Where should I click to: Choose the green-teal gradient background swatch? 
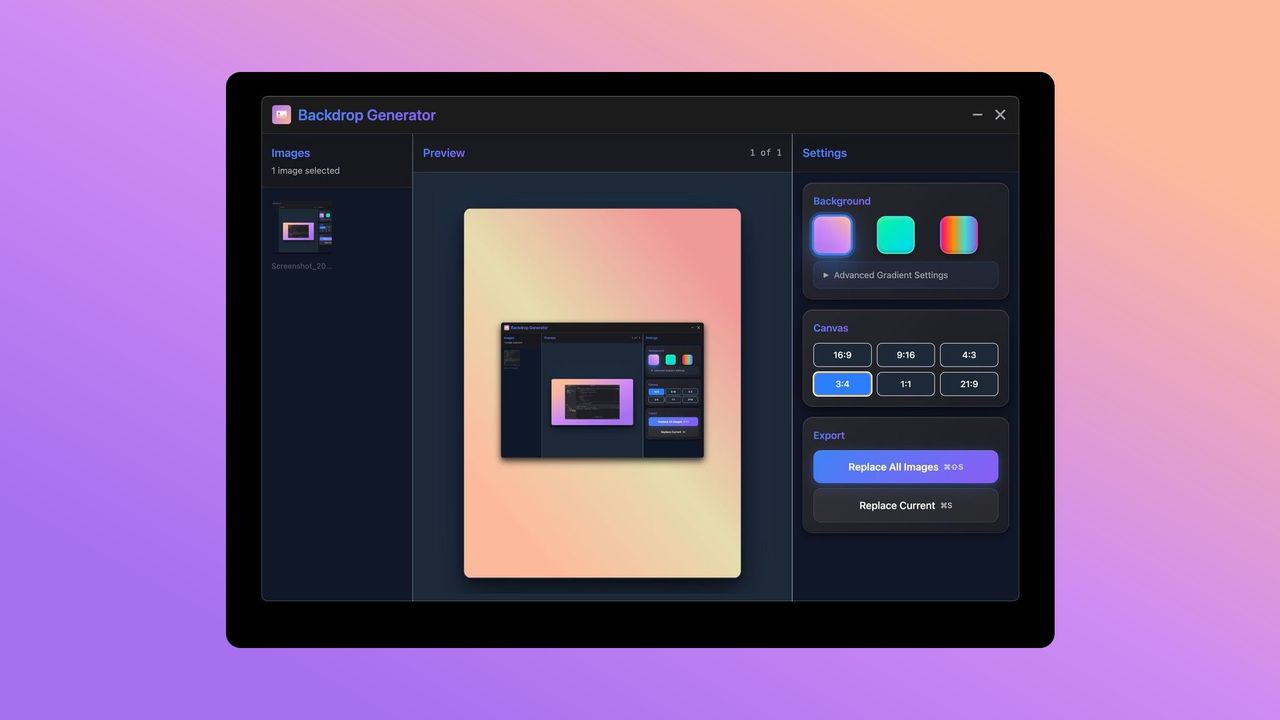tap(895, 236)
